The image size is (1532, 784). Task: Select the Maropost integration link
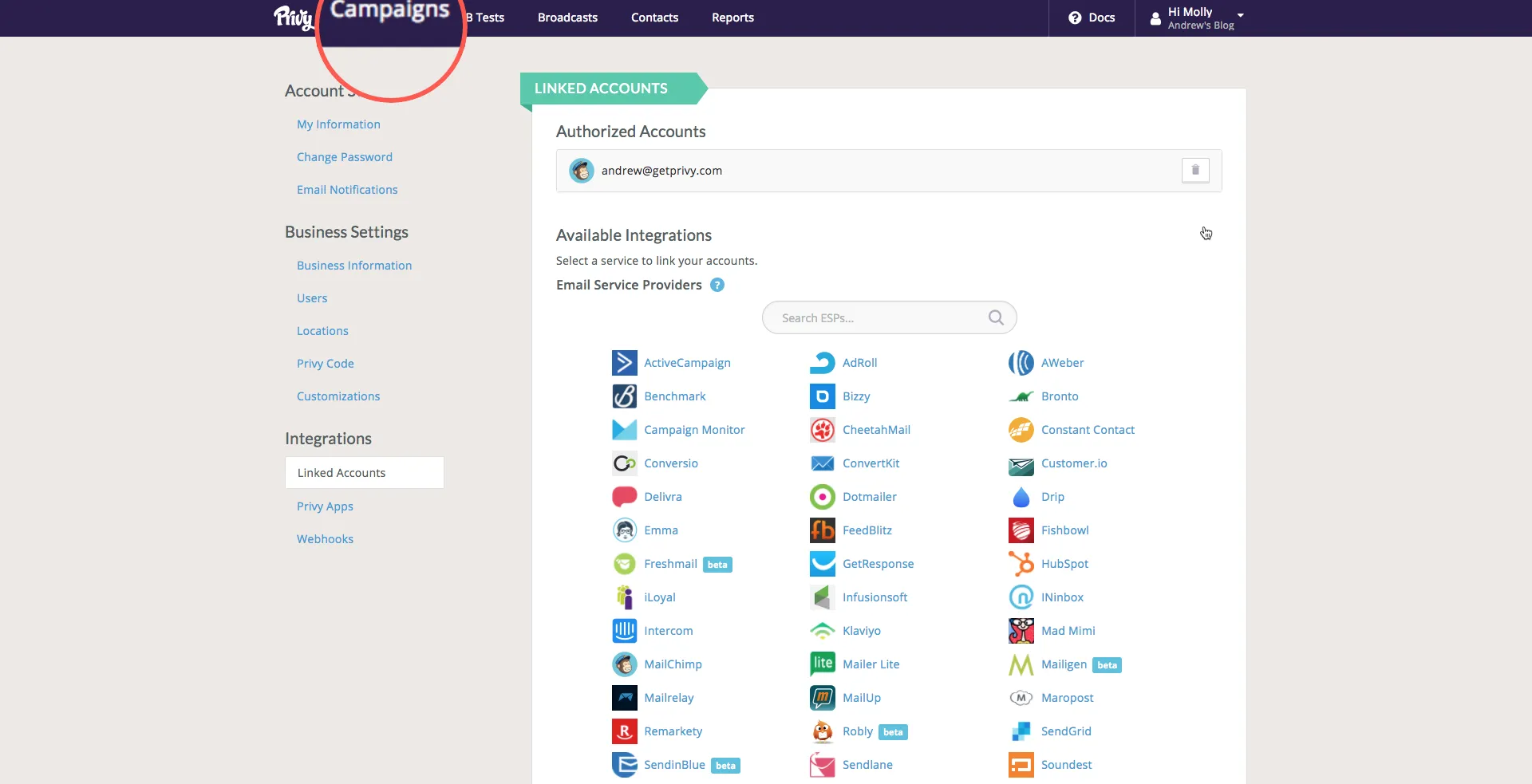[1067, 698]
